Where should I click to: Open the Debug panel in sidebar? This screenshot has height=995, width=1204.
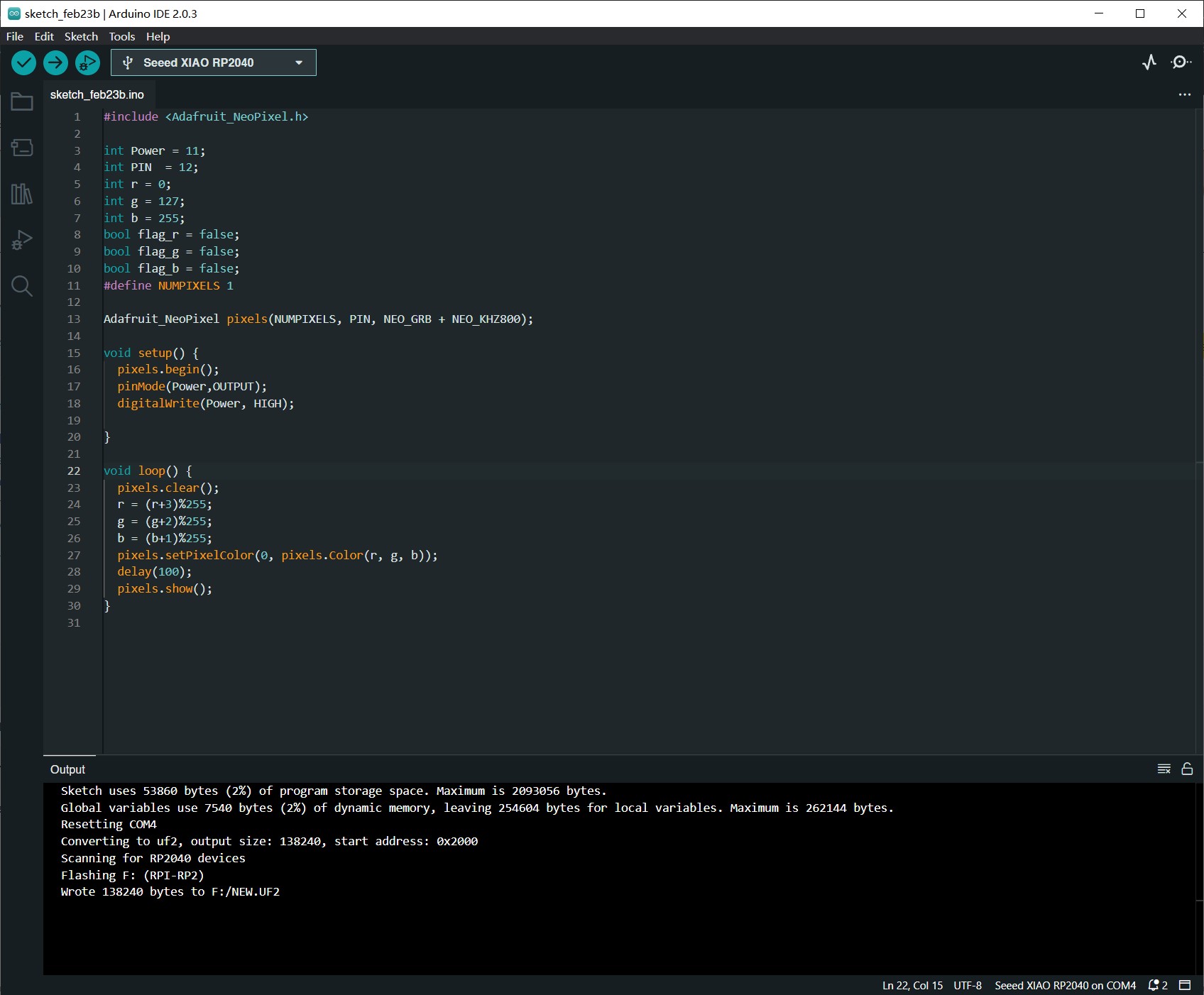click(22, 240)
